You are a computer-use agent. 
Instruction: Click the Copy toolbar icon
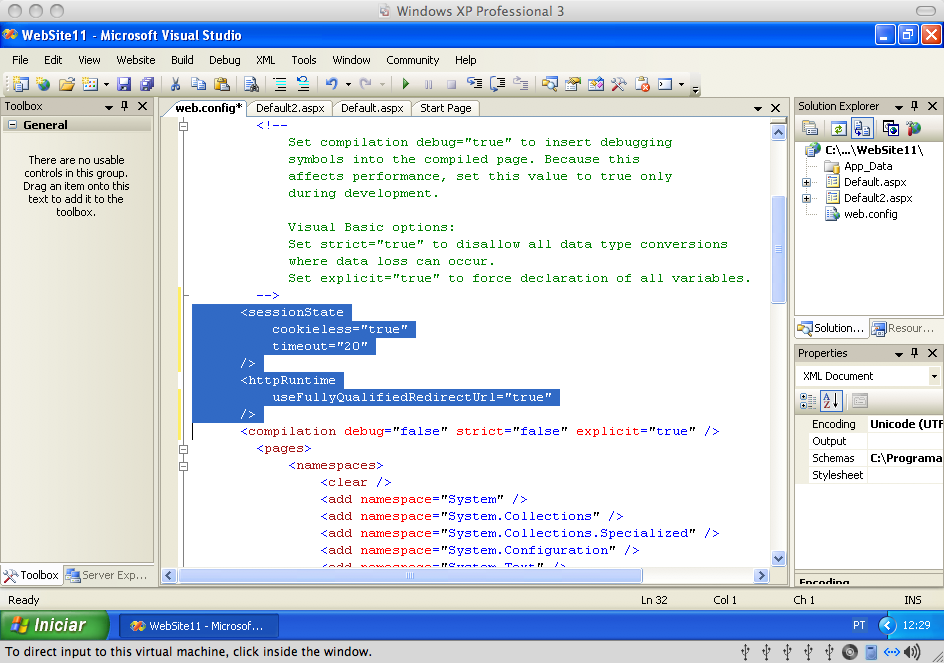coord(198,84)
